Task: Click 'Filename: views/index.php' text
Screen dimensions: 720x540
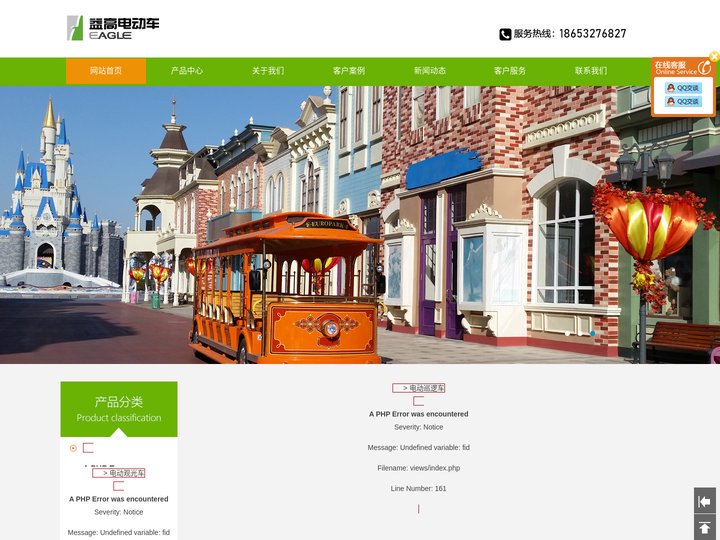Action: pos(419,468)
